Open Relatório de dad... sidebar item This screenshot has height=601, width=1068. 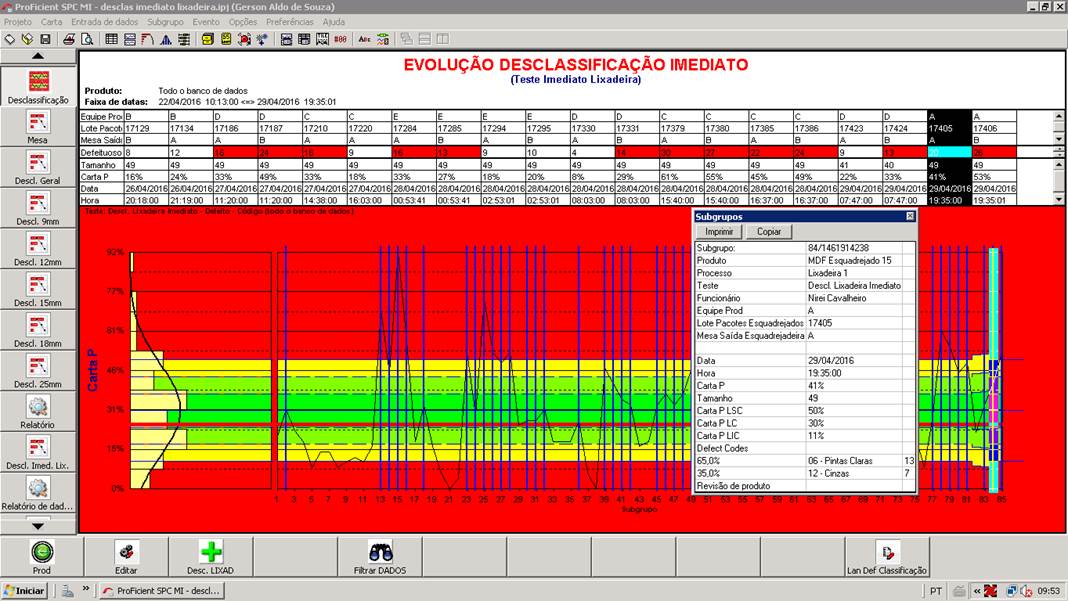38,493
